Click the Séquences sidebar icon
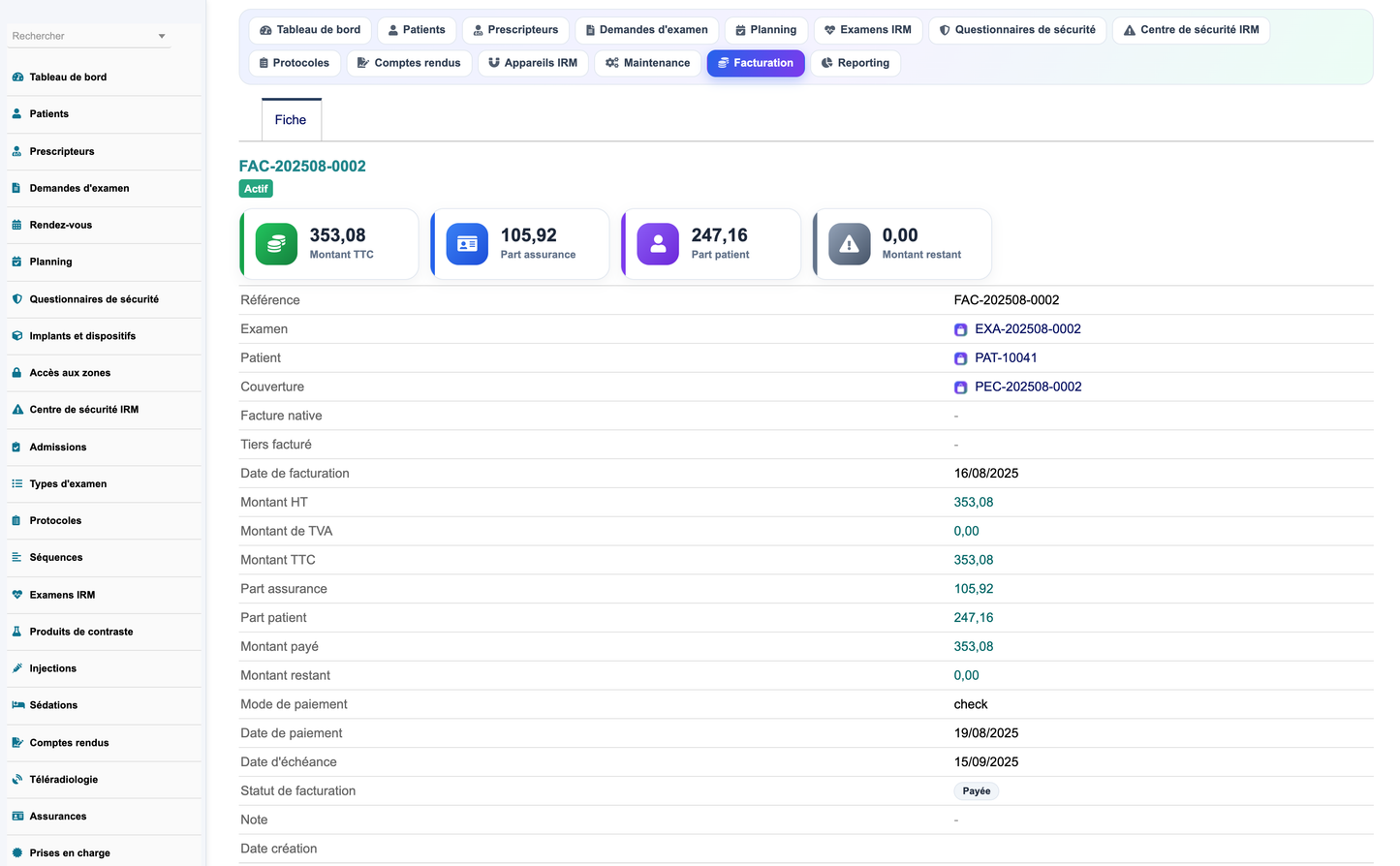 (x=17, y=558)
